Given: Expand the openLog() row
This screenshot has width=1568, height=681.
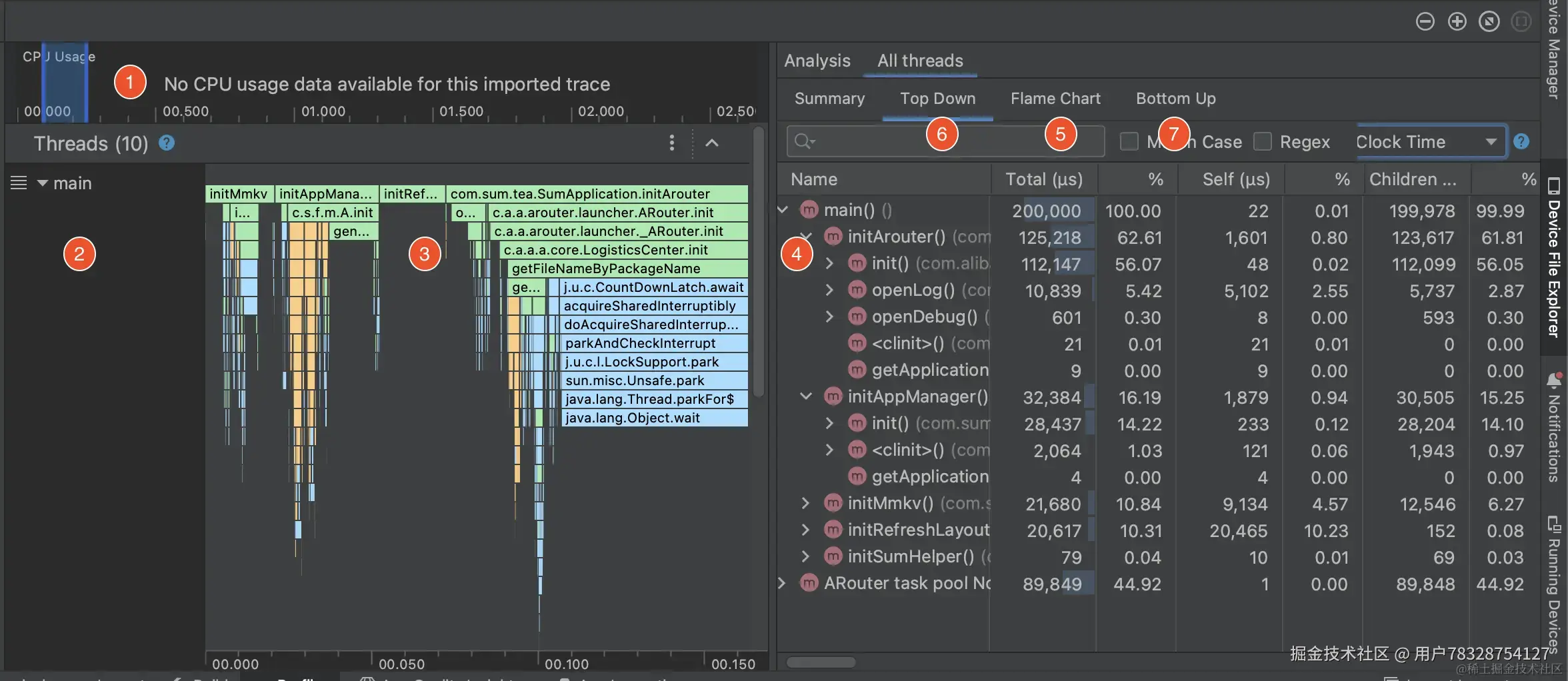Looking at the screenshot, I should [829, 291].
